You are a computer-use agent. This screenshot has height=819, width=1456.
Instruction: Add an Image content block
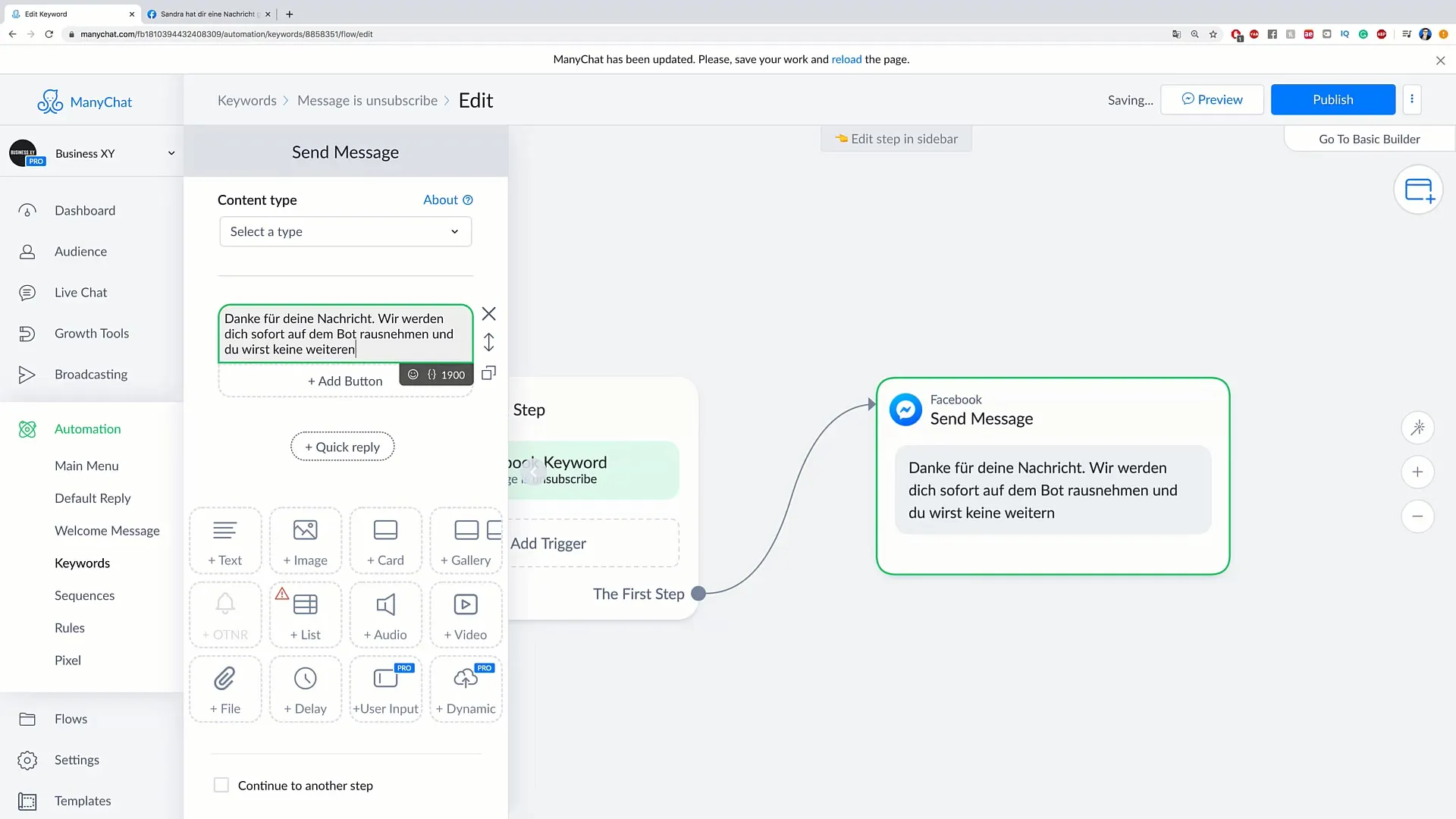pyautogui.click(x=306, y=541)
